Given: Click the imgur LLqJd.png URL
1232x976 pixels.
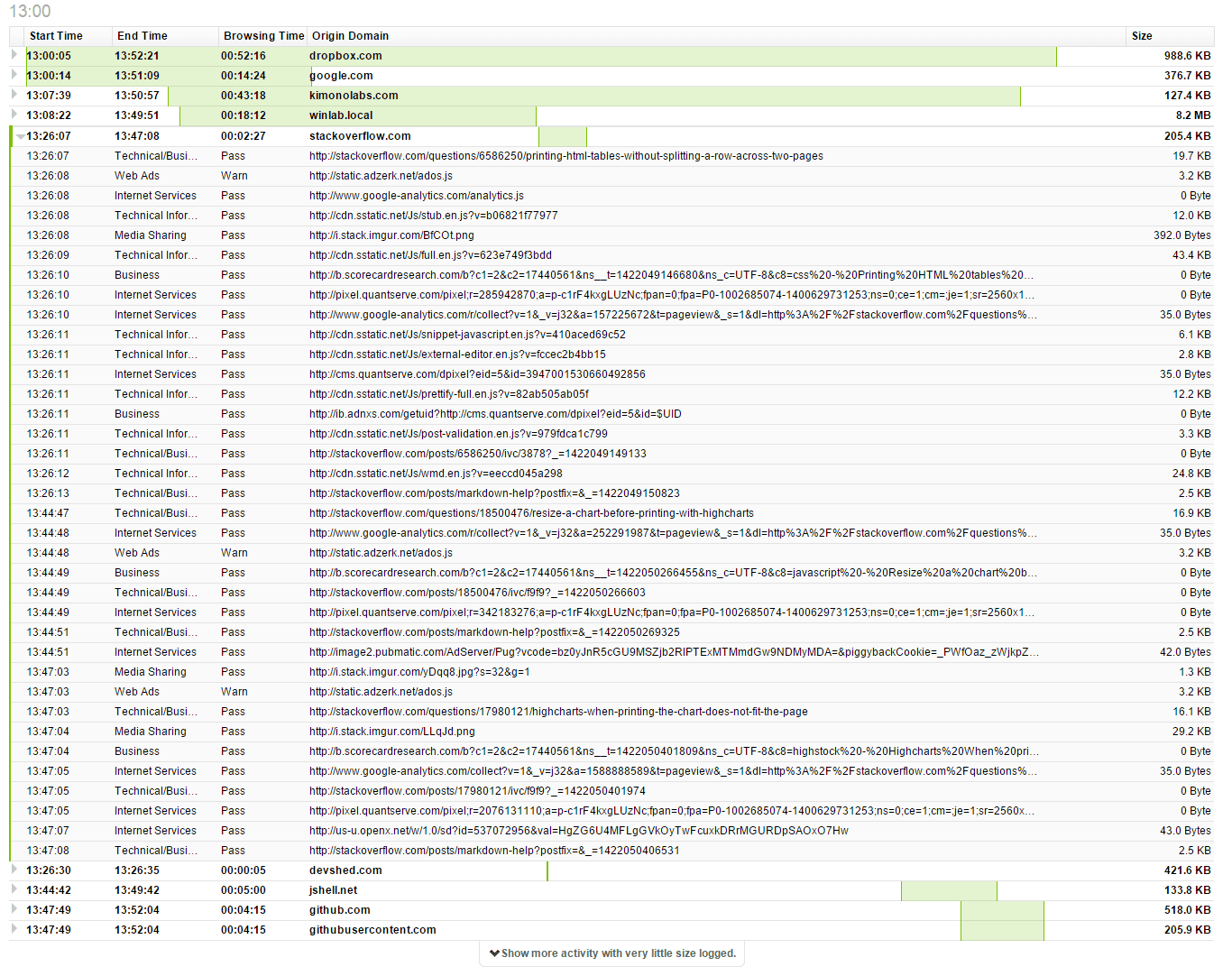Looking at the screenshot, I should [392, 732].
